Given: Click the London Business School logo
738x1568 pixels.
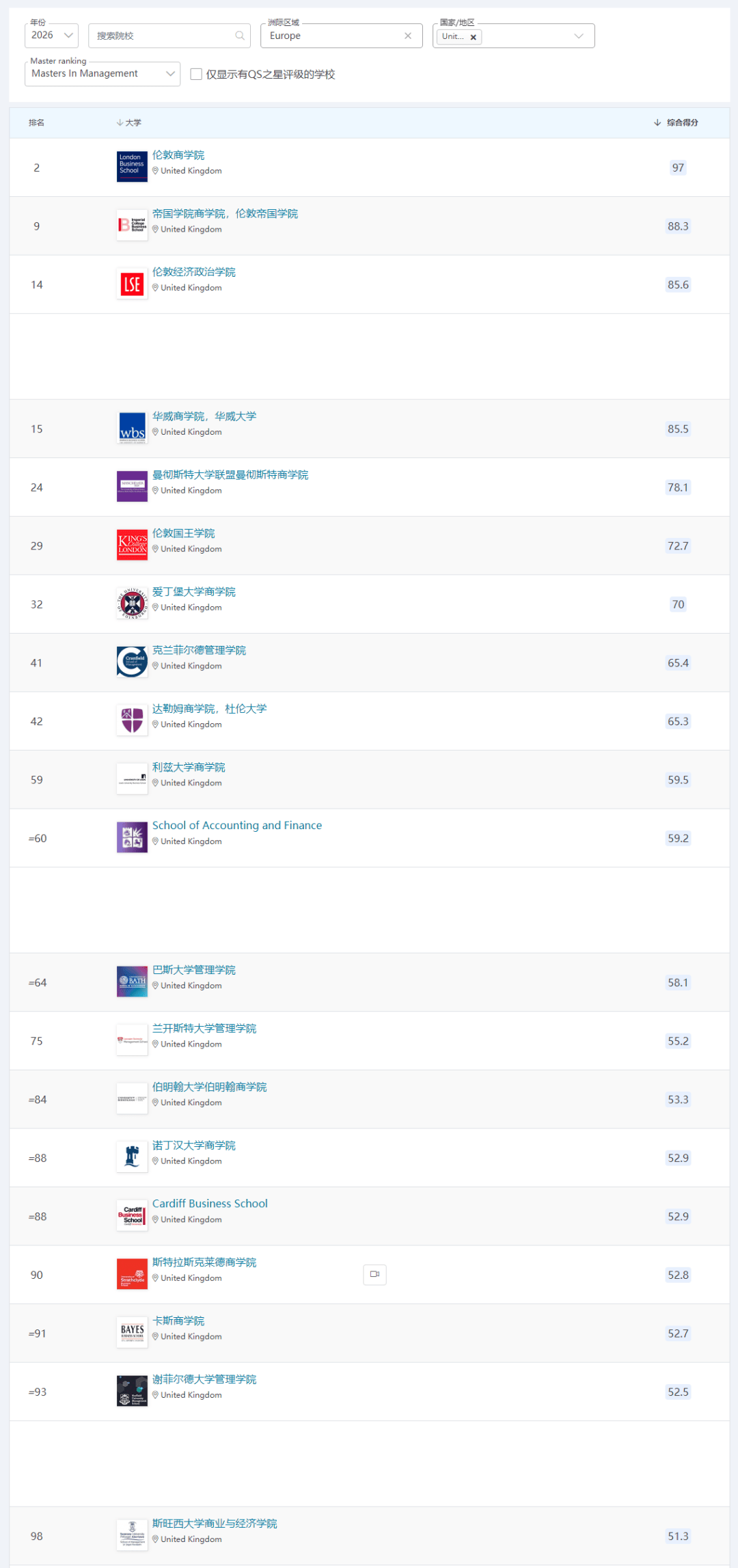Looking at the screenshot, I should point(132,166).
